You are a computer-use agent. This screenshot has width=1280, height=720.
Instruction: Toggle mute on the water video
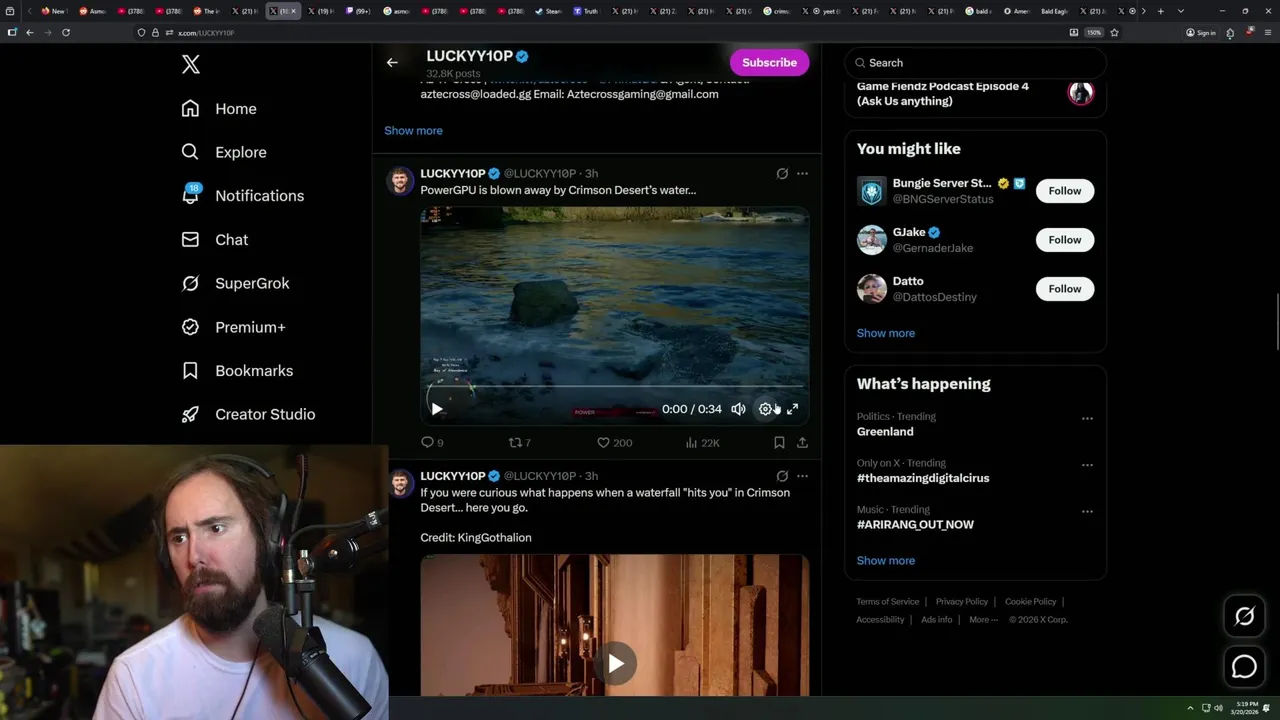tap(738, 409)
